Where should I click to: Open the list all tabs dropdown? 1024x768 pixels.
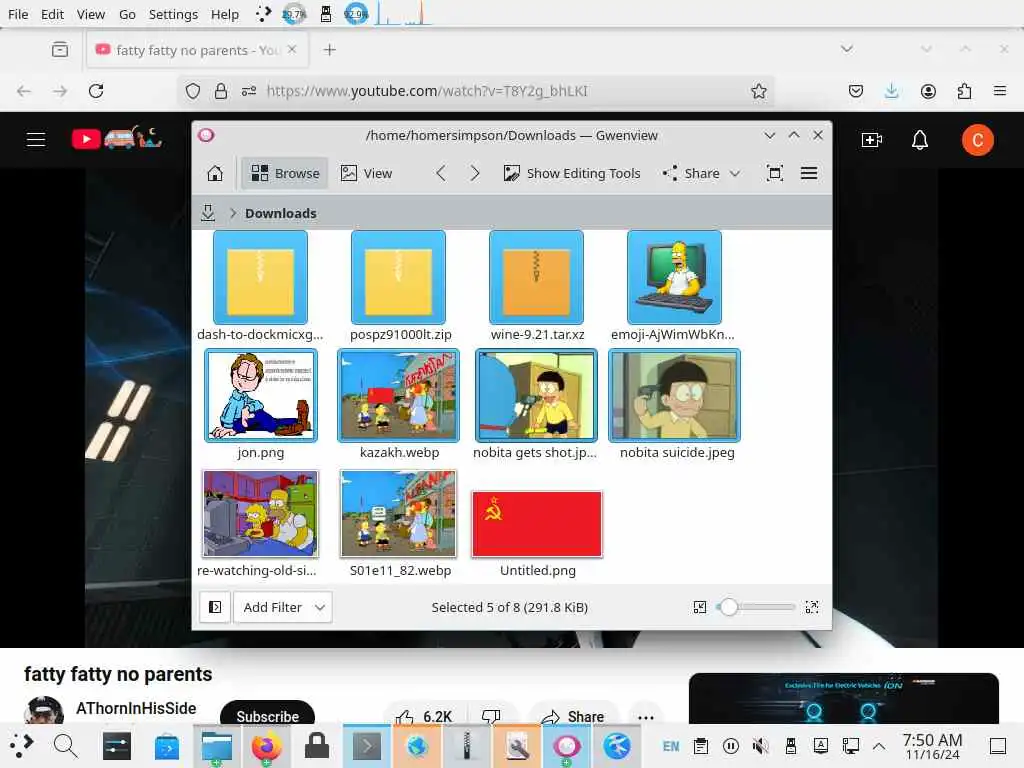pyautogui.click(x=847, y=49)
